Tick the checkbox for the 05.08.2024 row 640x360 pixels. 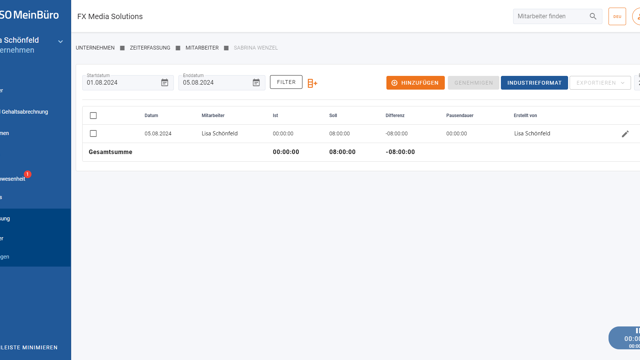[93, 133]
